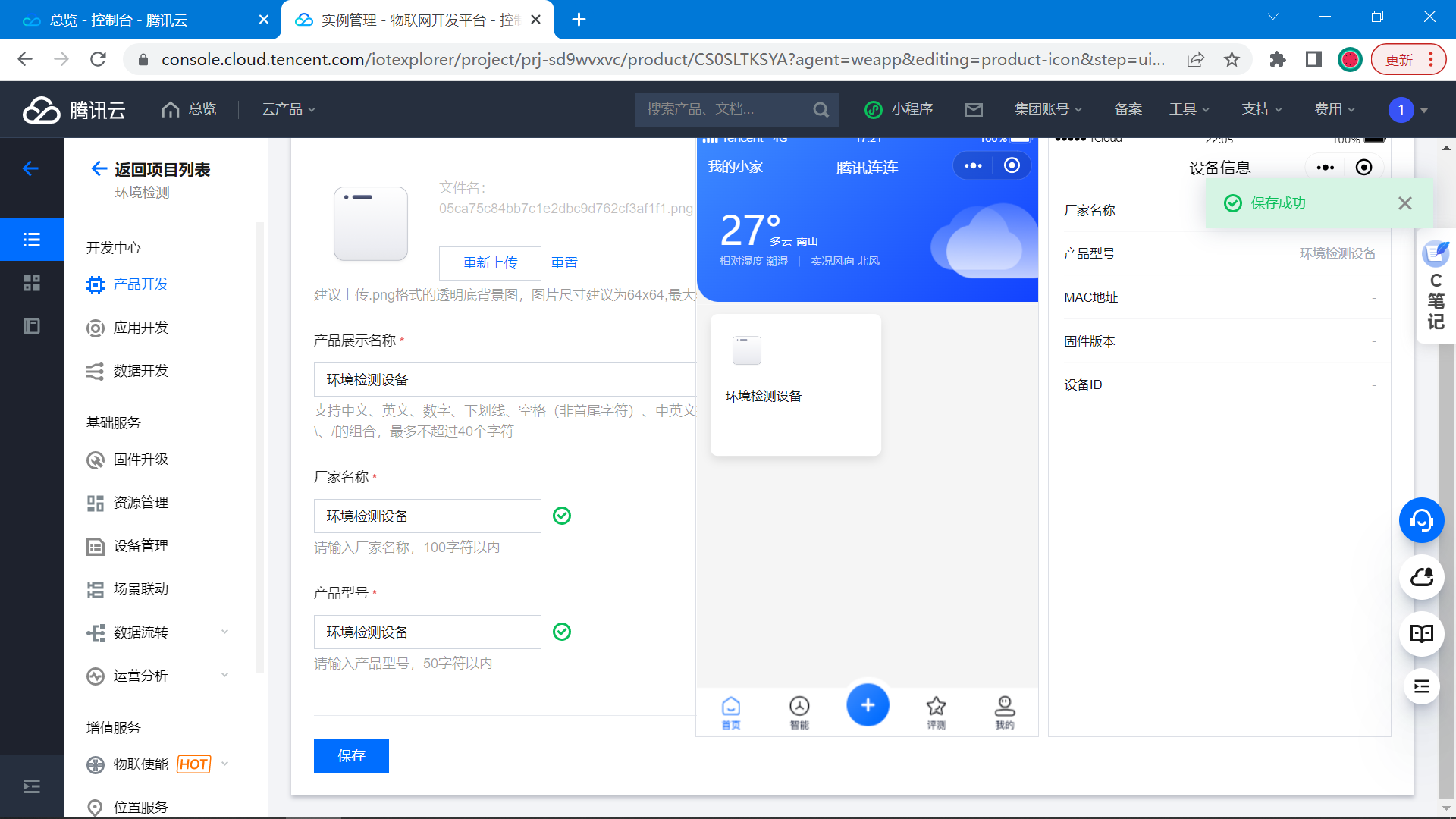This screenshot has height=819, width=1456.
Task: Click the customer service headset icon
Action: [1421, 520]
